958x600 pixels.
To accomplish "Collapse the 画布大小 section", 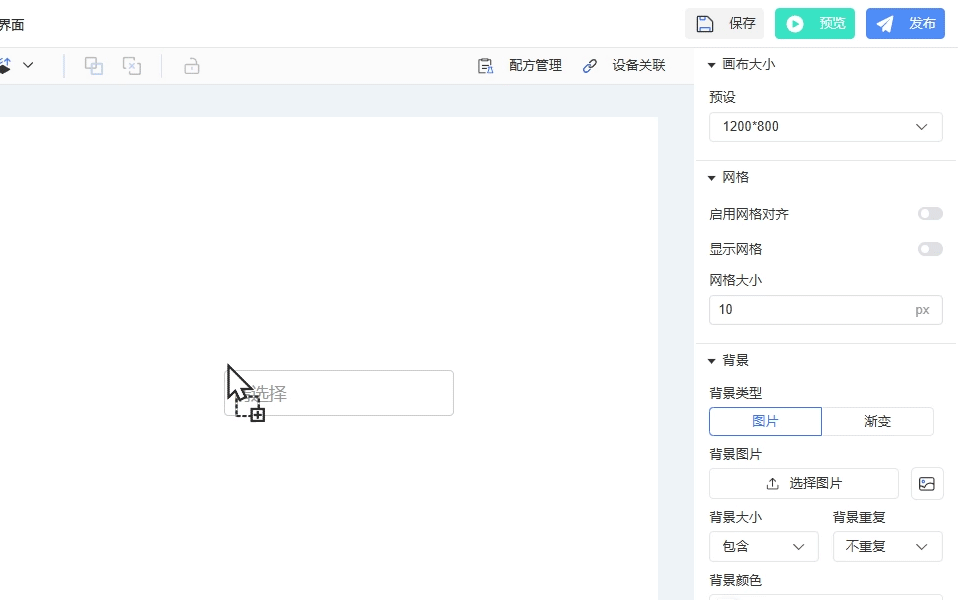I will tap(712, 65).
